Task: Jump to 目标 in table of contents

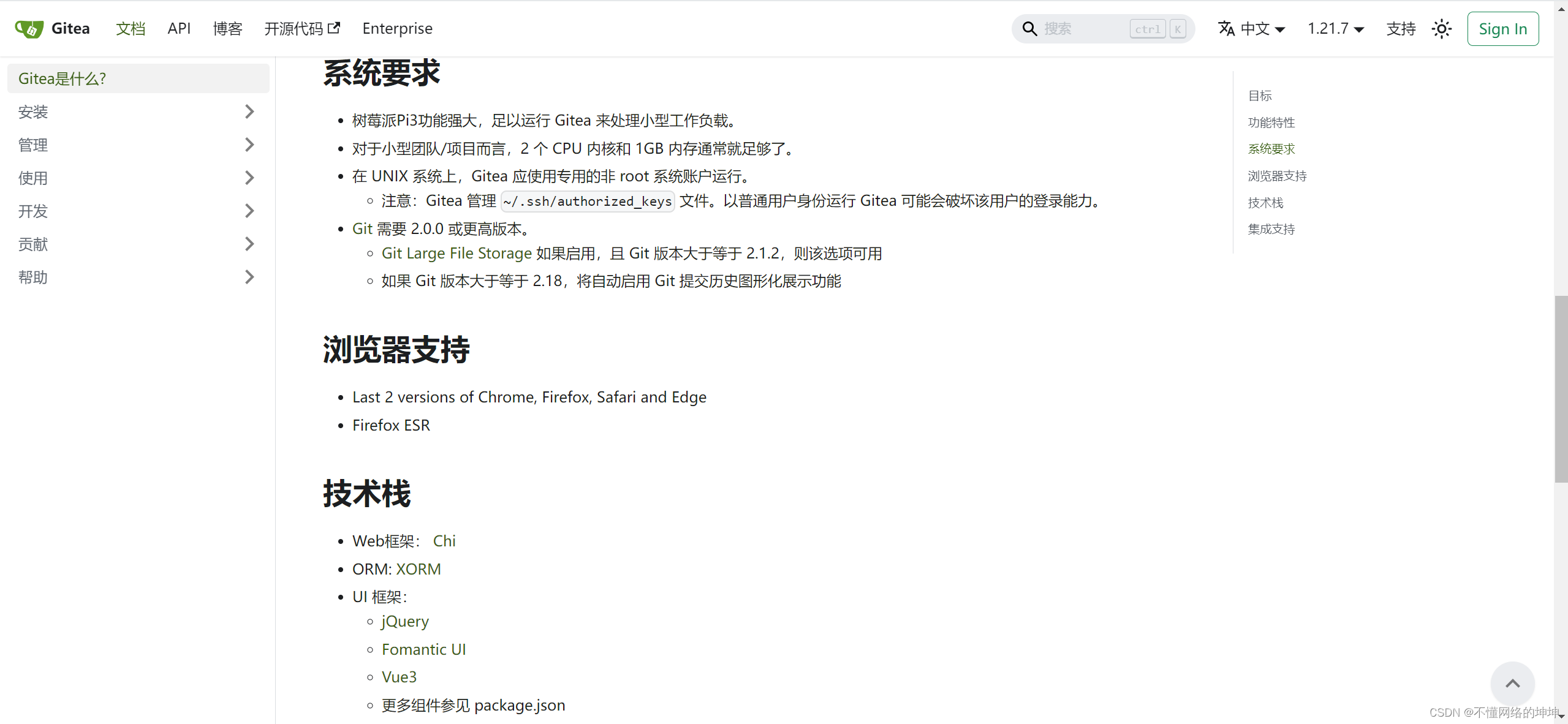Action: point(1260,96)
